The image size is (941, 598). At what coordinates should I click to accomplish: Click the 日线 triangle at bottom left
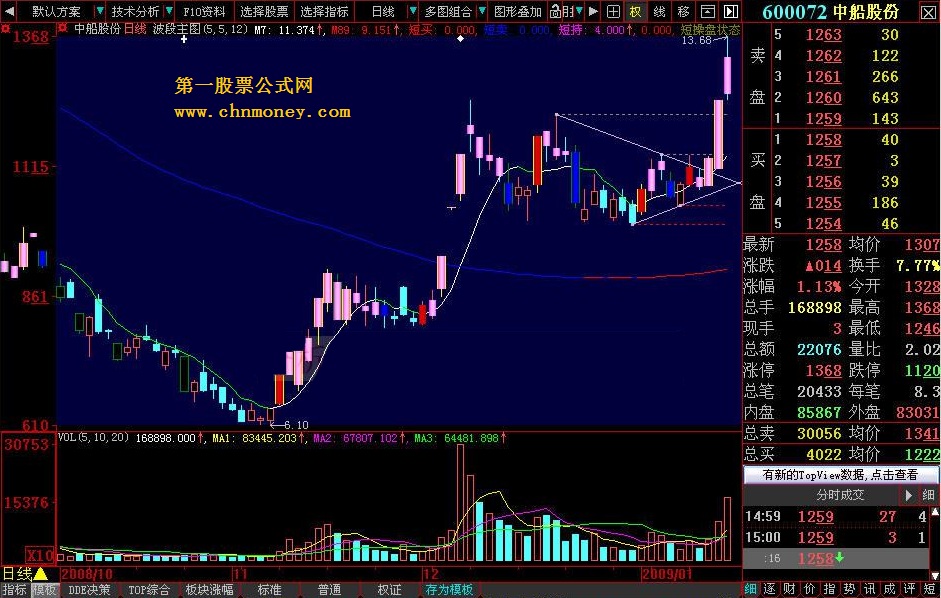pyautogui.click(x=24, y=574)
